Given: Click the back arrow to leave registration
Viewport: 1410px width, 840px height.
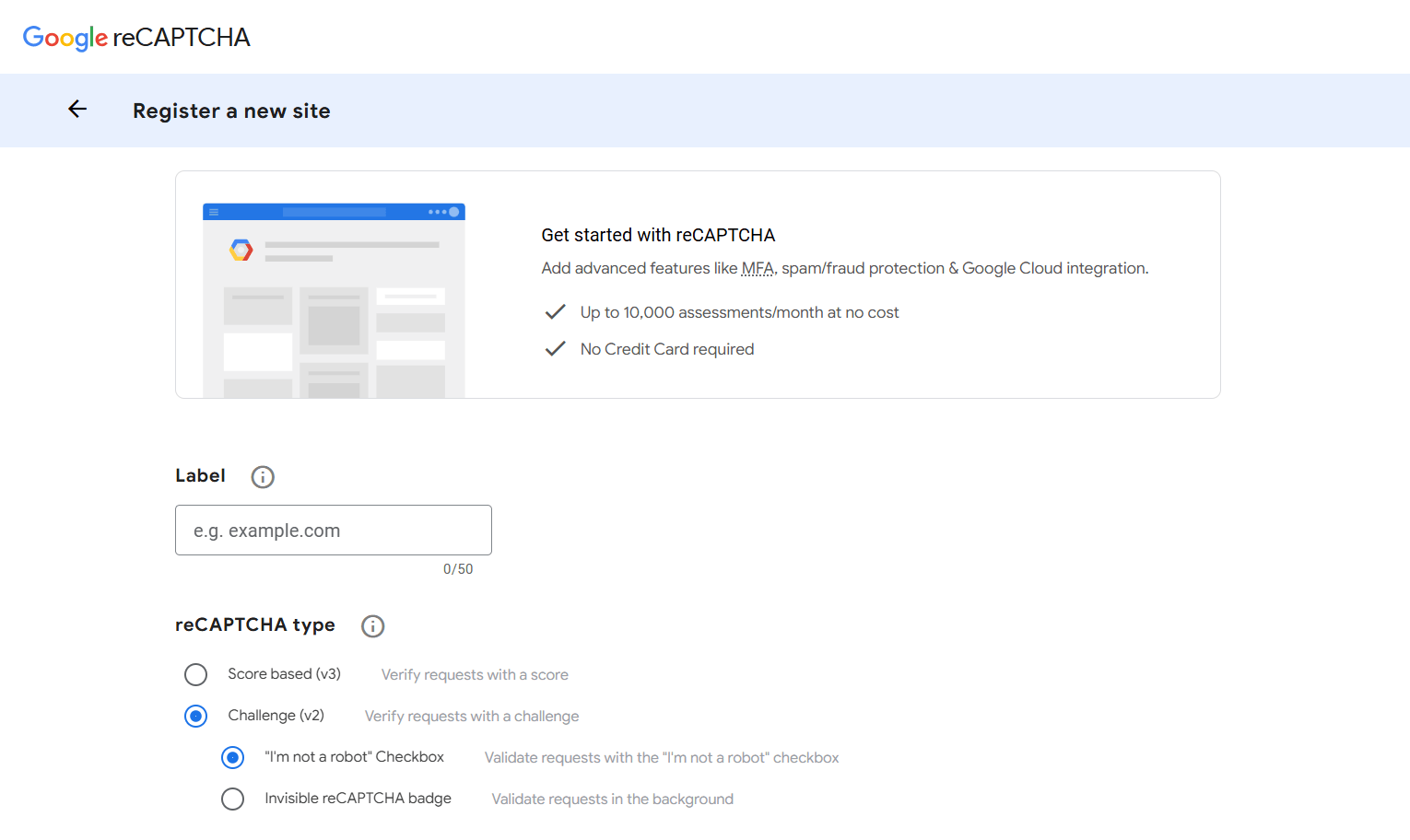Looking at the screenshot, I should pos(77,109).
